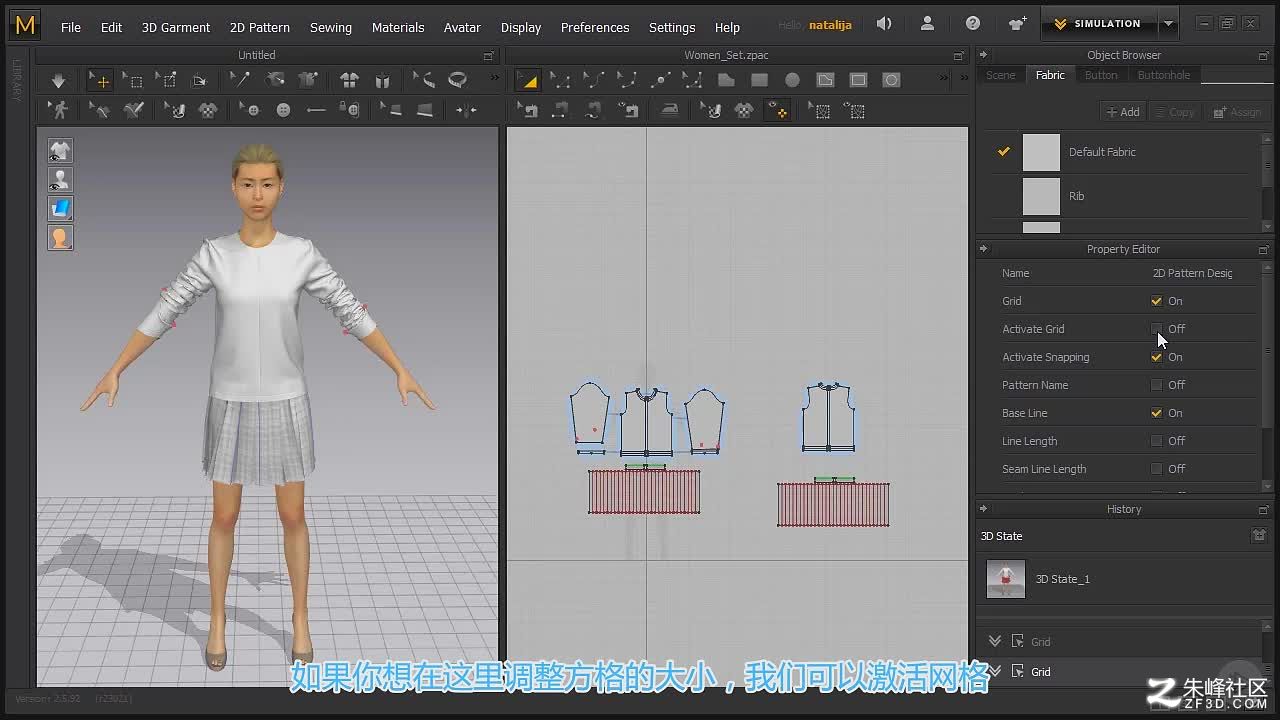Select the Edit Measure tape tool
The width and height of the screenshot is (1280, 720).
[423, 80]
